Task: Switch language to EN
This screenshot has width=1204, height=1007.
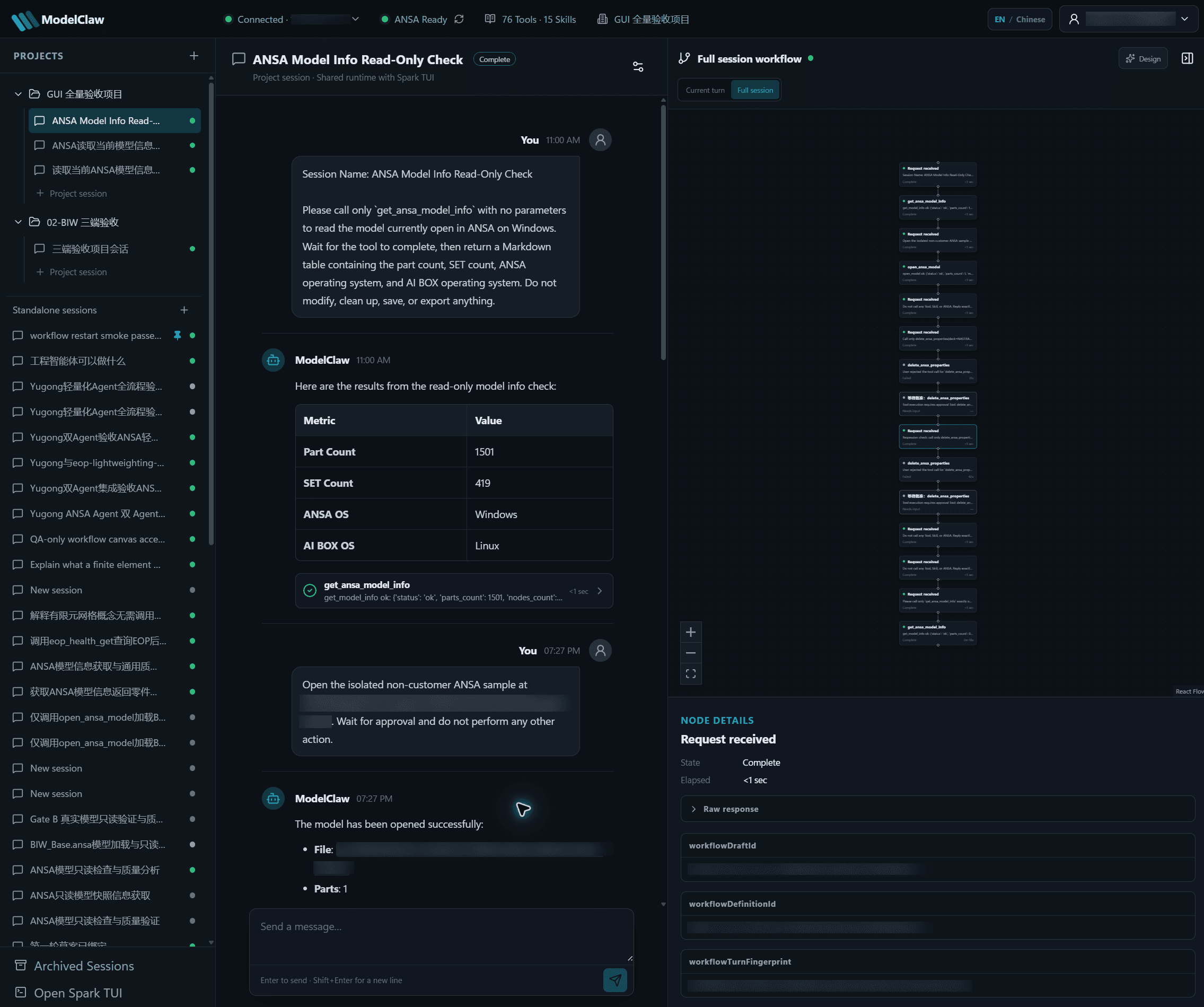Action: (x=999, y=20)
